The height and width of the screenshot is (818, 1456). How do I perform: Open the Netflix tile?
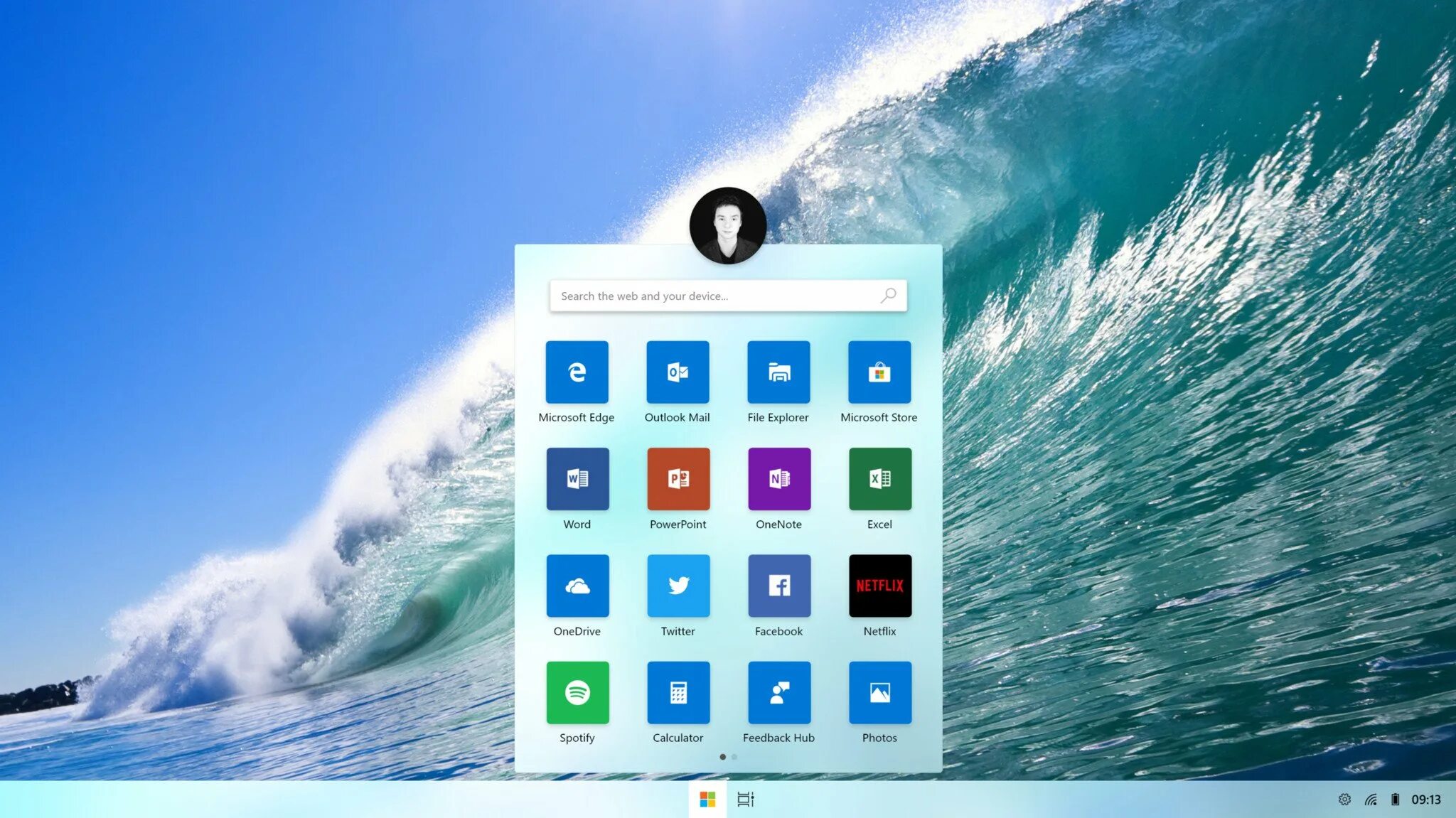coord(880,586)
